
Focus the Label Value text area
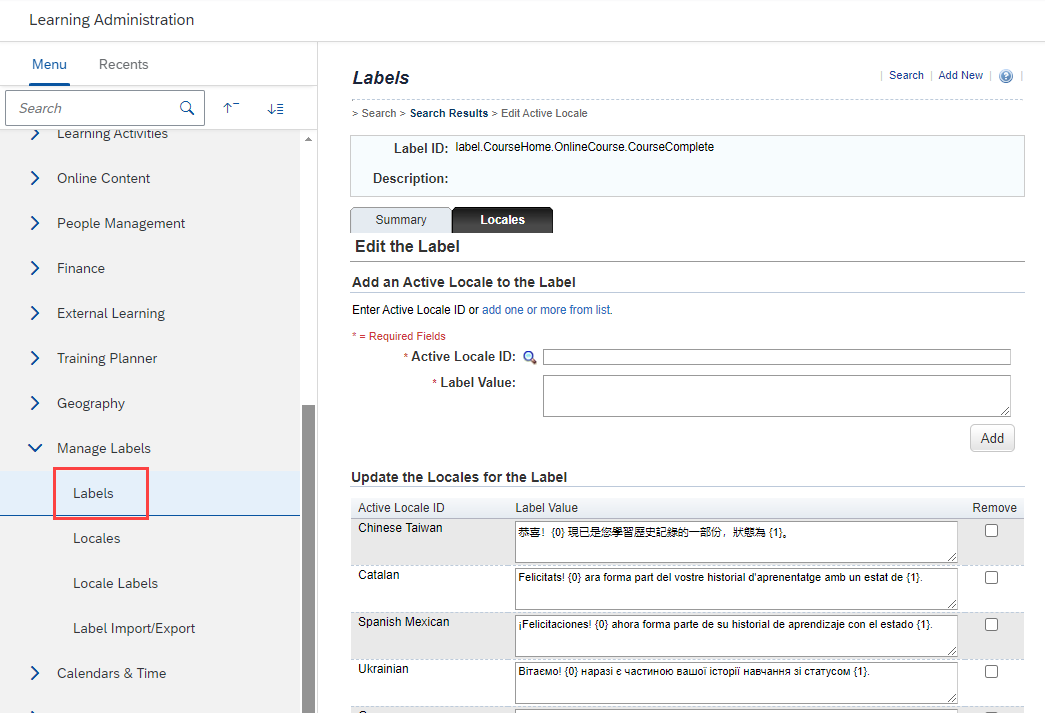tap(776, 396)
